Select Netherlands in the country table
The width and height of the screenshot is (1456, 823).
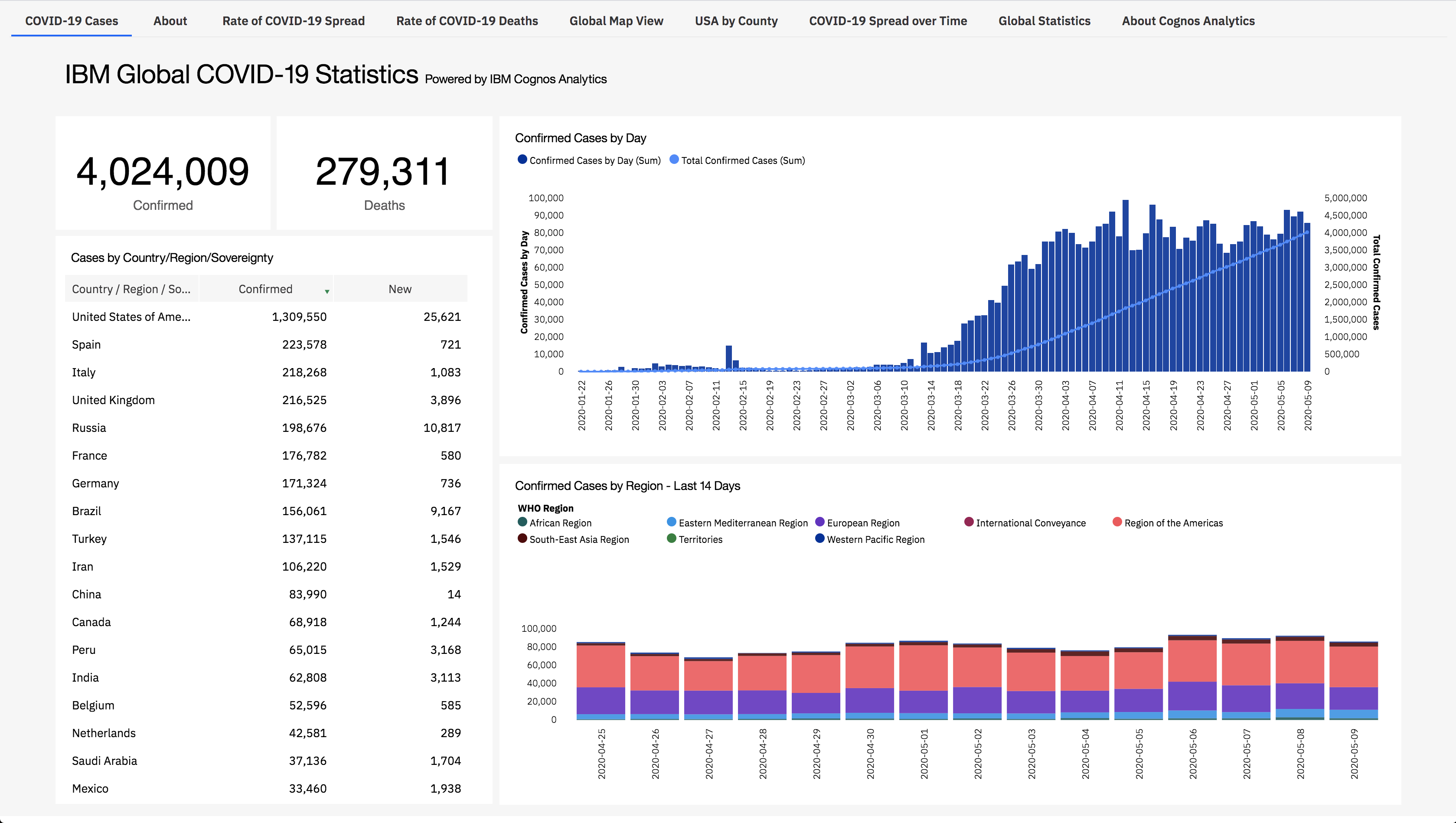point(266,732)
